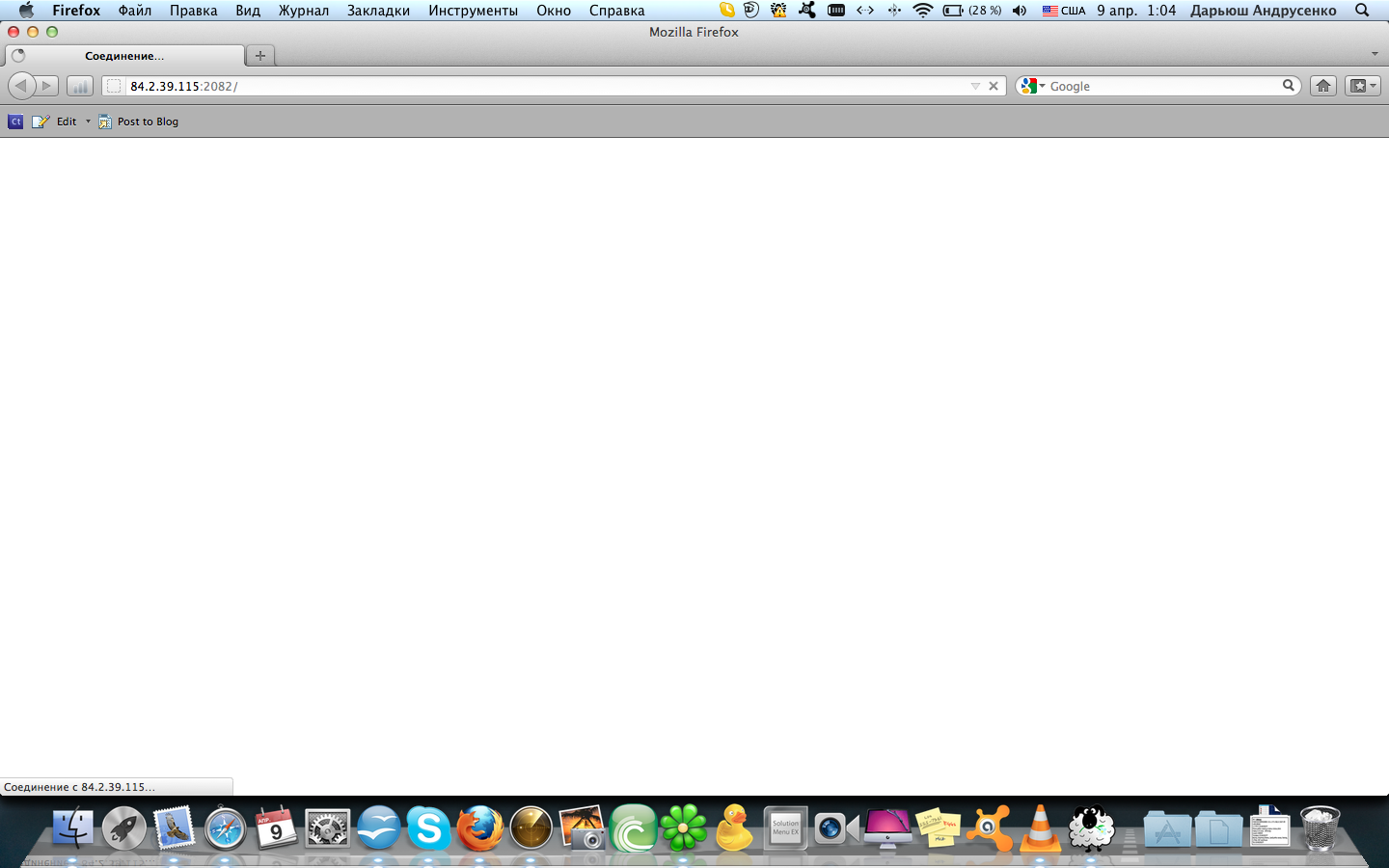Open VLC traffic cone icon in the Dock
The image size is (1389, 868).
tap(1040, 827)
